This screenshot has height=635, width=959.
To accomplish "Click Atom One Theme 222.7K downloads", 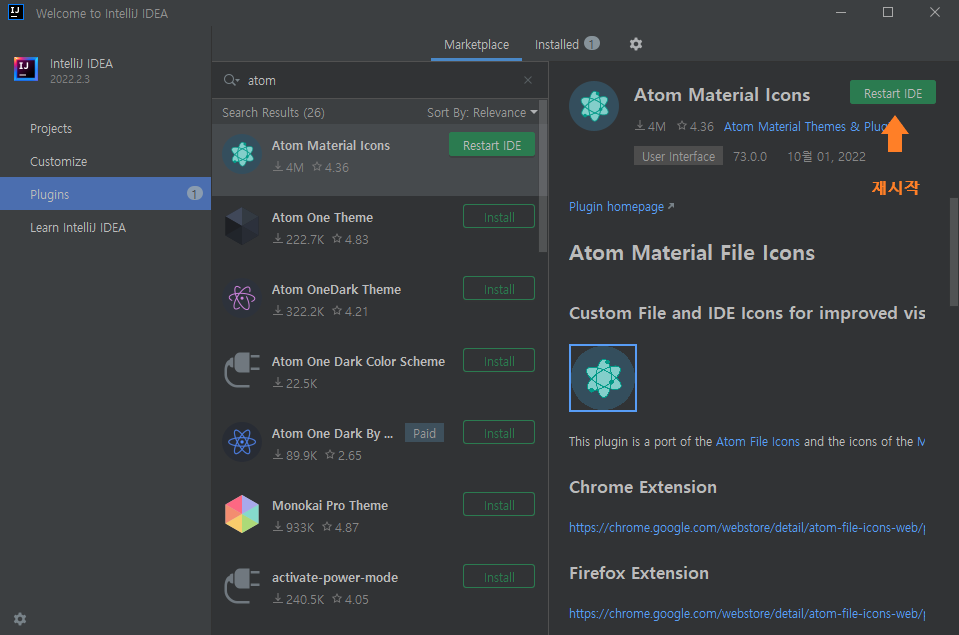I will 298,239.
